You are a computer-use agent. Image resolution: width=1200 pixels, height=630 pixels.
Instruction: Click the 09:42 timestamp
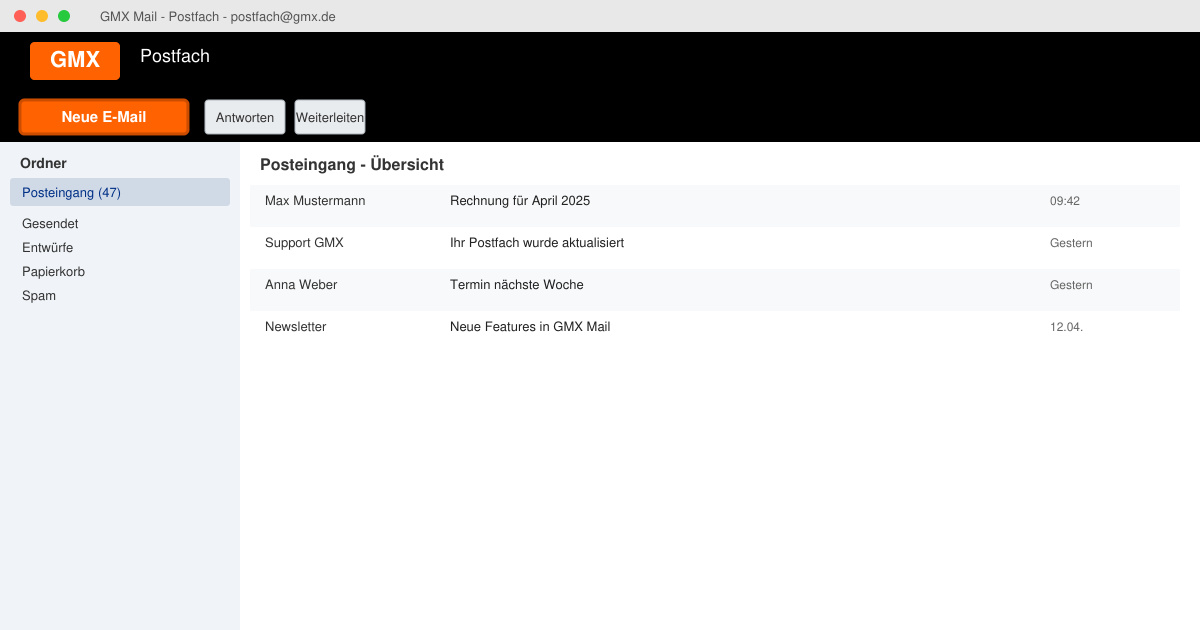(1065, 201)
